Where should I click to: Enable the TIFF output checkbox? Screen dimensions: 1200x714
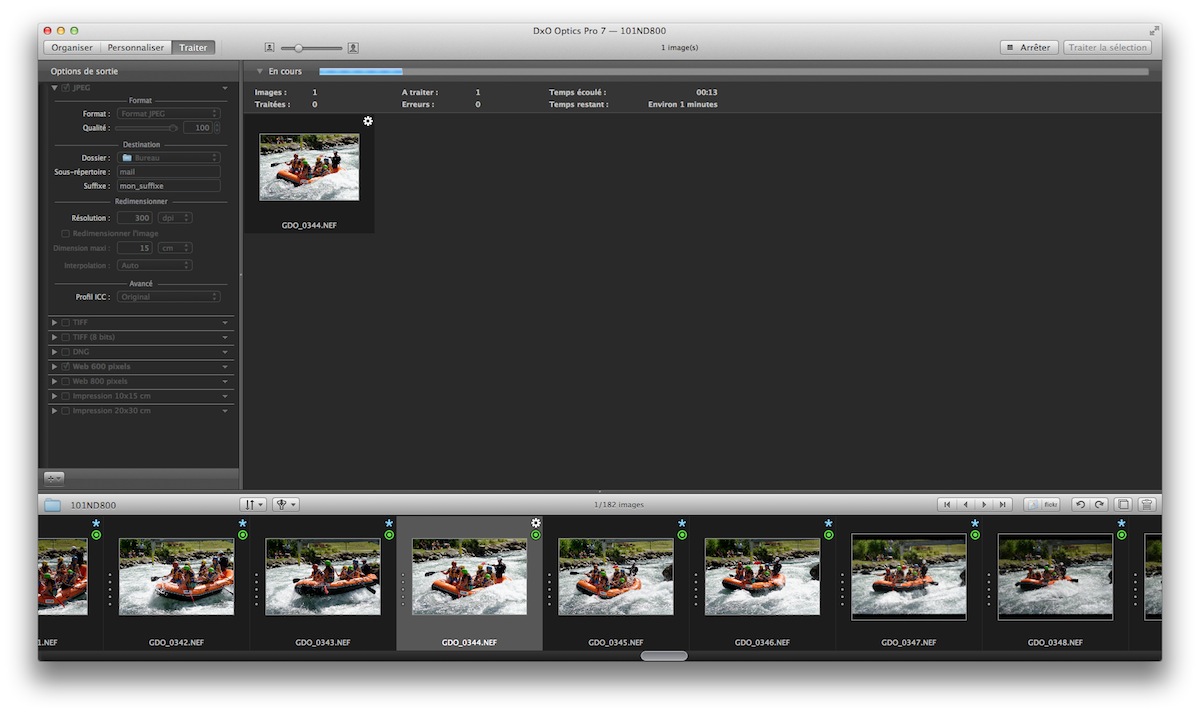click(x=66, y=322)
